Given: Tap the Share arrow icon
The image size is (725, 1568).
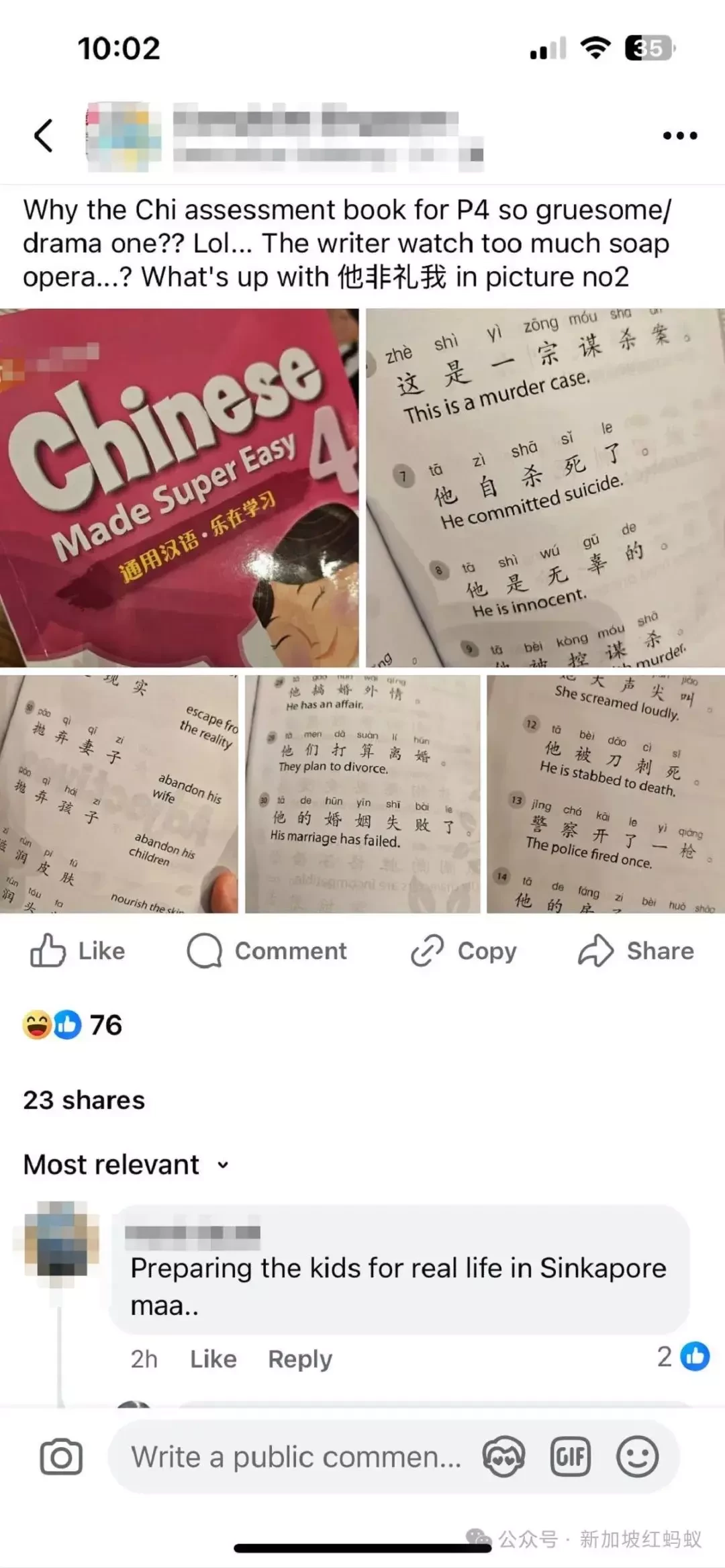Looking at the screenshot, I should (x=595, y=950).
